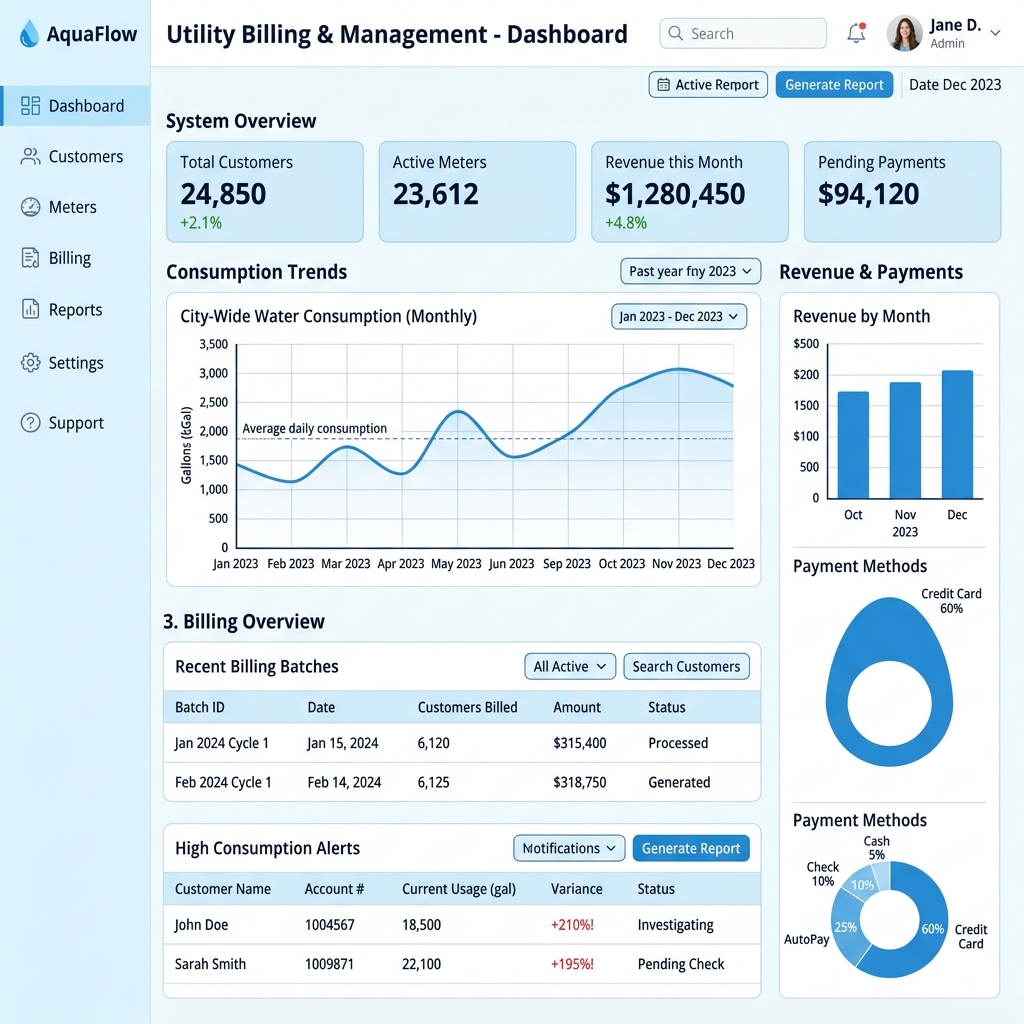The height and width of the screenshot is (1024, 1024).
Task: Click the Billing invoice icon in sidebar
Action: pyautogui.click(x=30, y=258)
